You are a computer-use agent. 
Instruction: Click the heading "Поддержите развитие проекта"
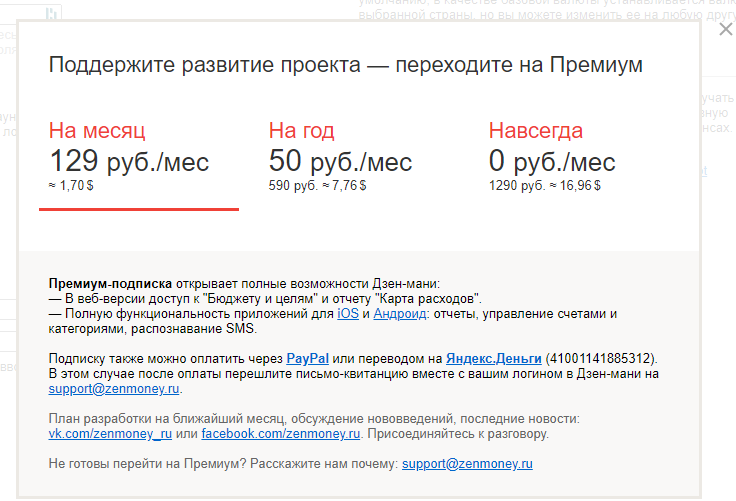pos(205,65)
